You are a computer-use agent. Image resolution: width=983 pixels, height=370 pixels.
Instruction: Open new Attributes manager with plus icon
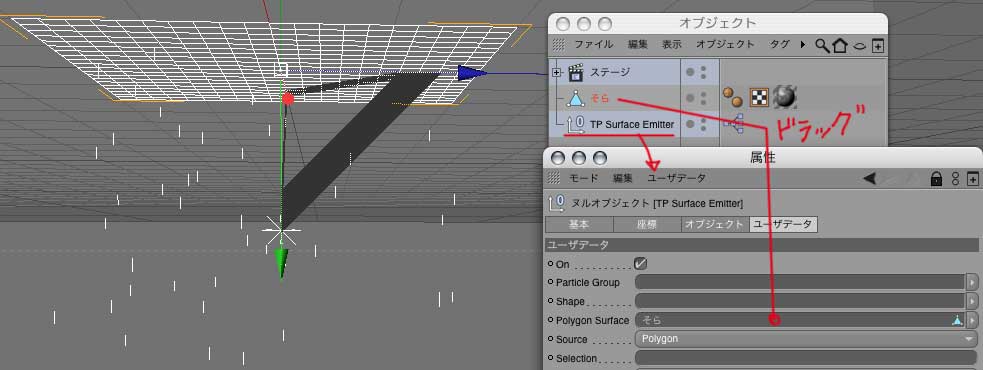[972, 179]
